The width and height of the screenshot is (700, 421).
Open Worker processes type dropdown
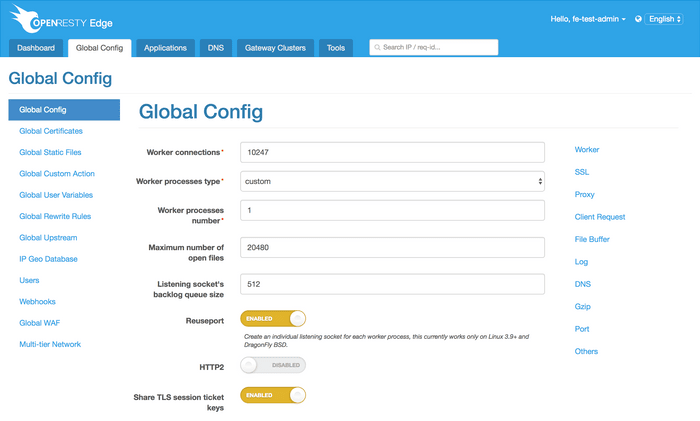pyautogui.click(x=392, y=181)
